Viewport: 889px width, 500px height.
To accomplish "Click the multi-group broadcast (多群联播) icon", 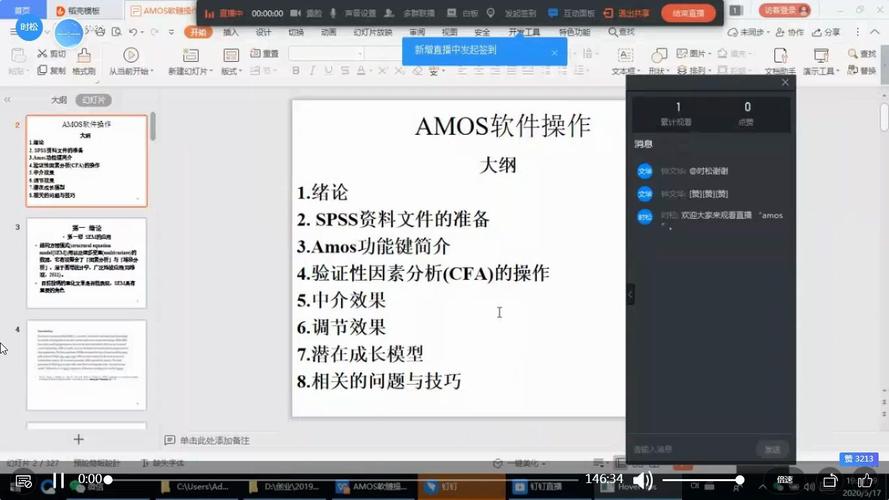I will pos(389,12).
